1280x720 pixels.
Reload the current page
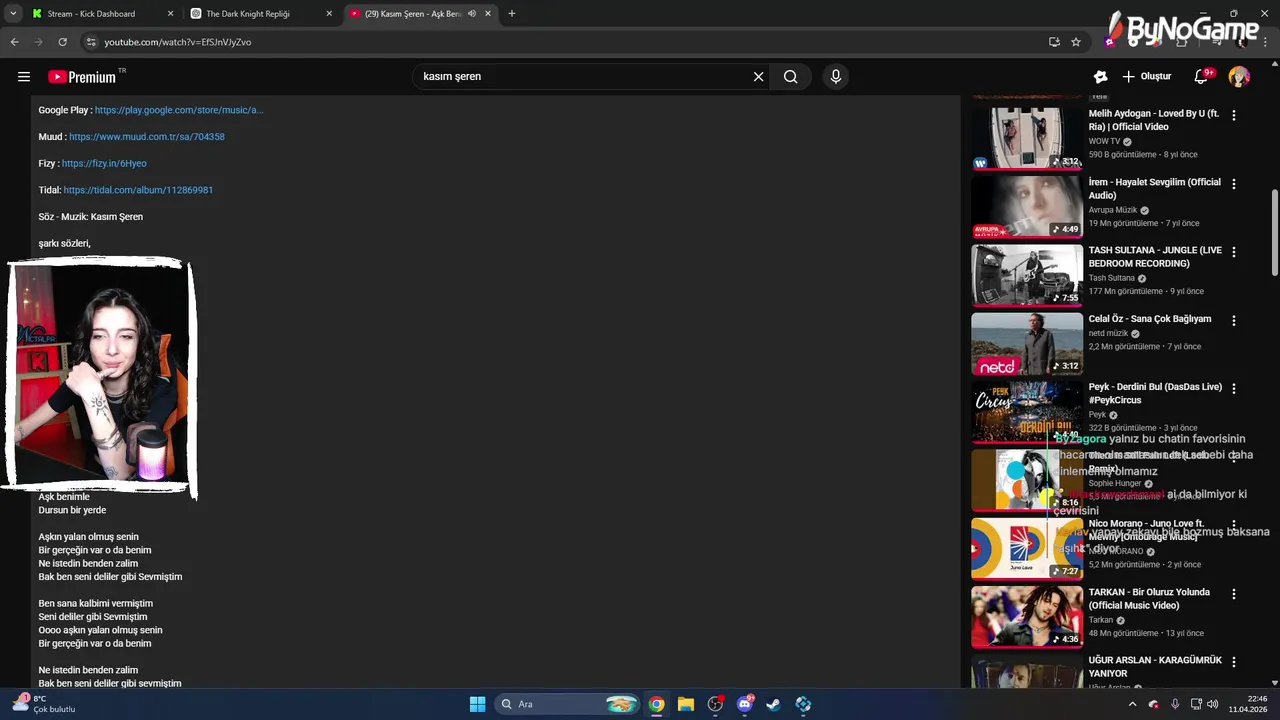click(62, 42)
